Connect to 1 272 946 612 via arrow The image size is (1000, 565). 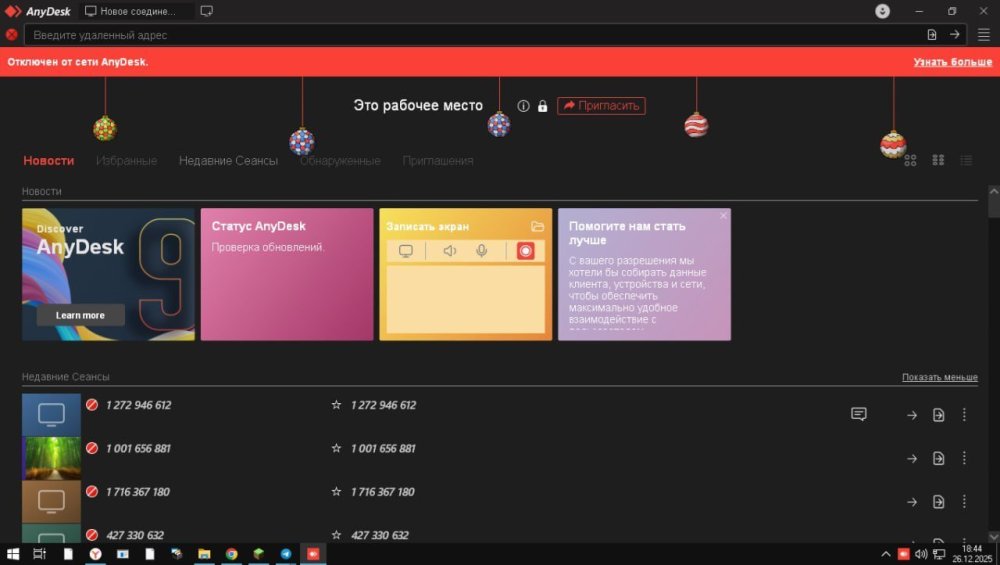912,415
